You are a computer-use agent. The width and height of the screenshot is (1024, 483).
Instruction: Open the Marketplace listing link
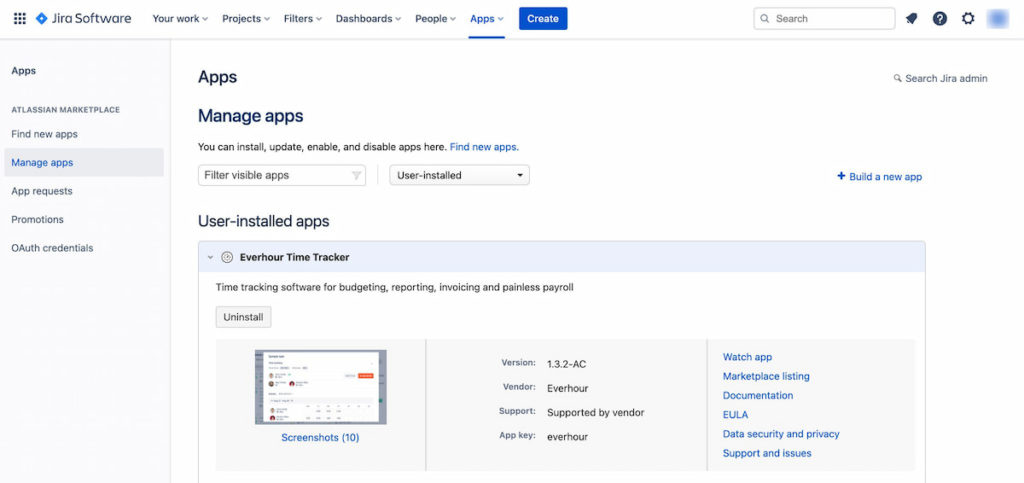(x=766, y=376)
